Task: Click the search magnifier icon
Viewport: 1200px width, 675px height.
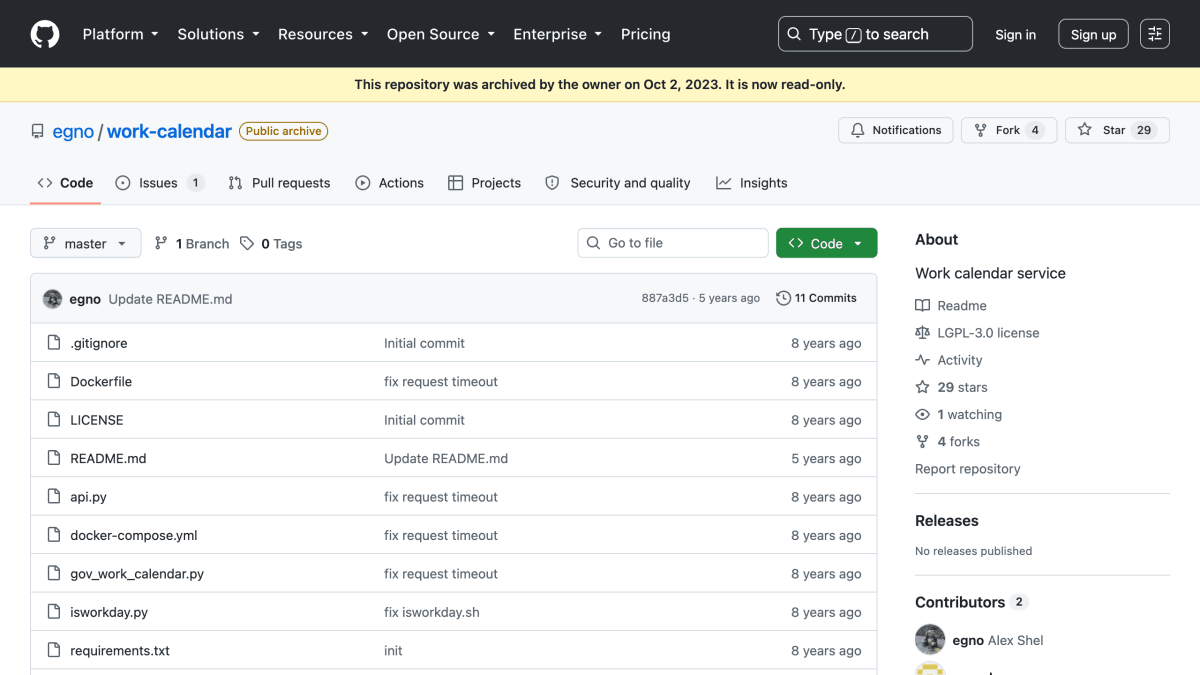Action: pos(794,34)
